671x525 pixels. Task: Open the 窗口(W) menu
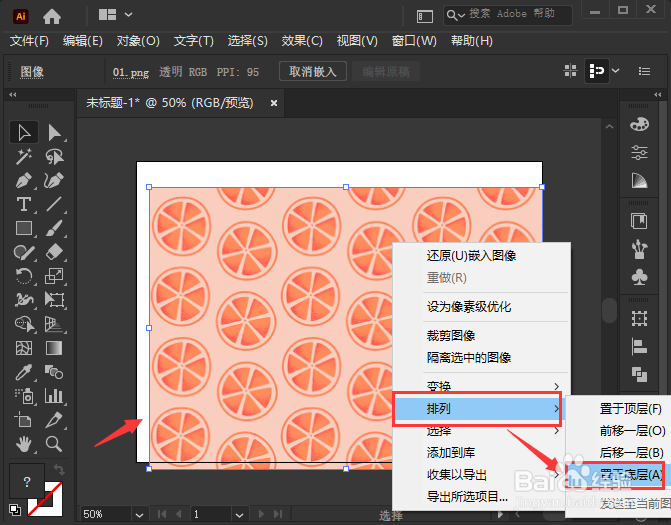pyautogui.click(x=414, y=41)
